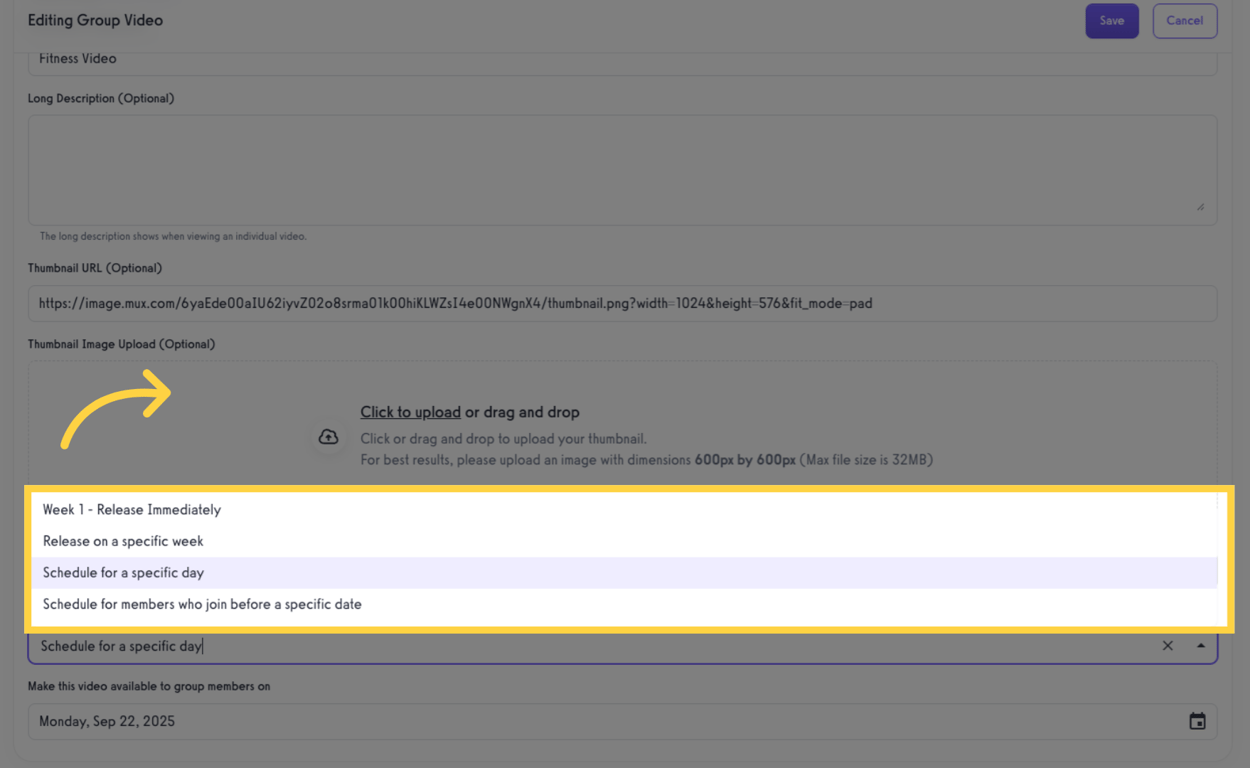
Task: Focus the Long Description text area
Action: coord(622,165)
